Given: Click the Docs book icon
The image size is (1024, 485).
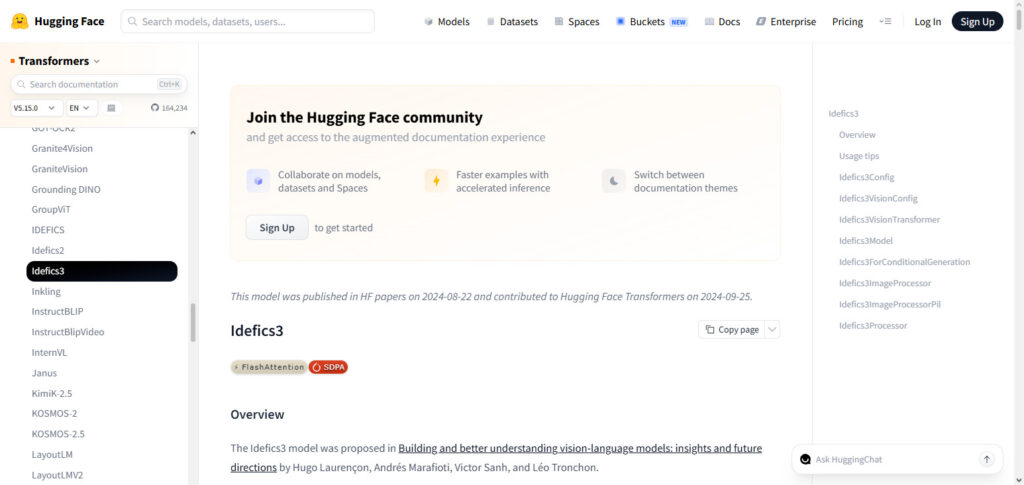Looking at the screenshot, I should coord(709,22).
